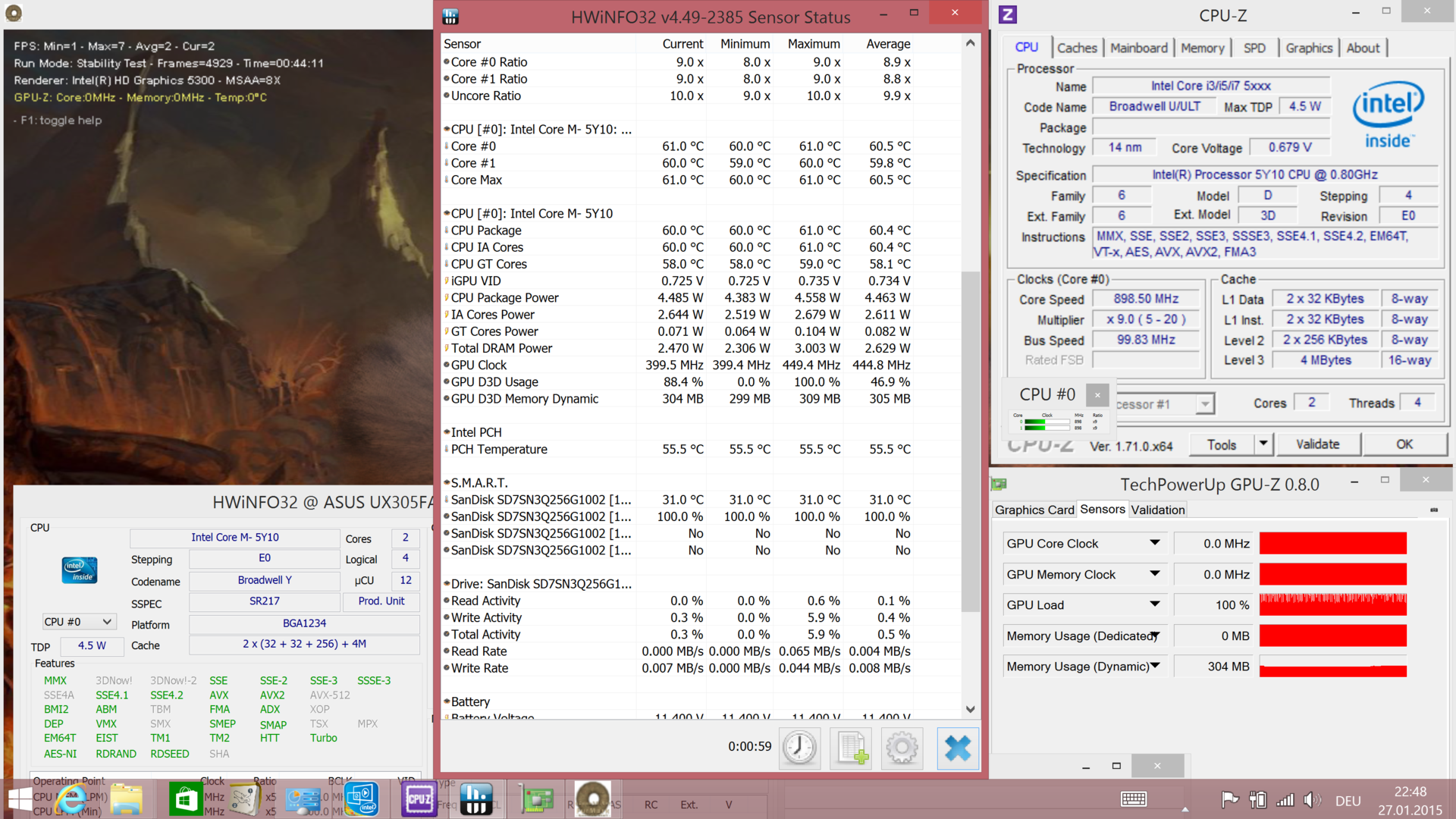Click Tools button in CPU-Z
The height and width of the screenshot is (819, 1456).
(x=1222, y=444)
